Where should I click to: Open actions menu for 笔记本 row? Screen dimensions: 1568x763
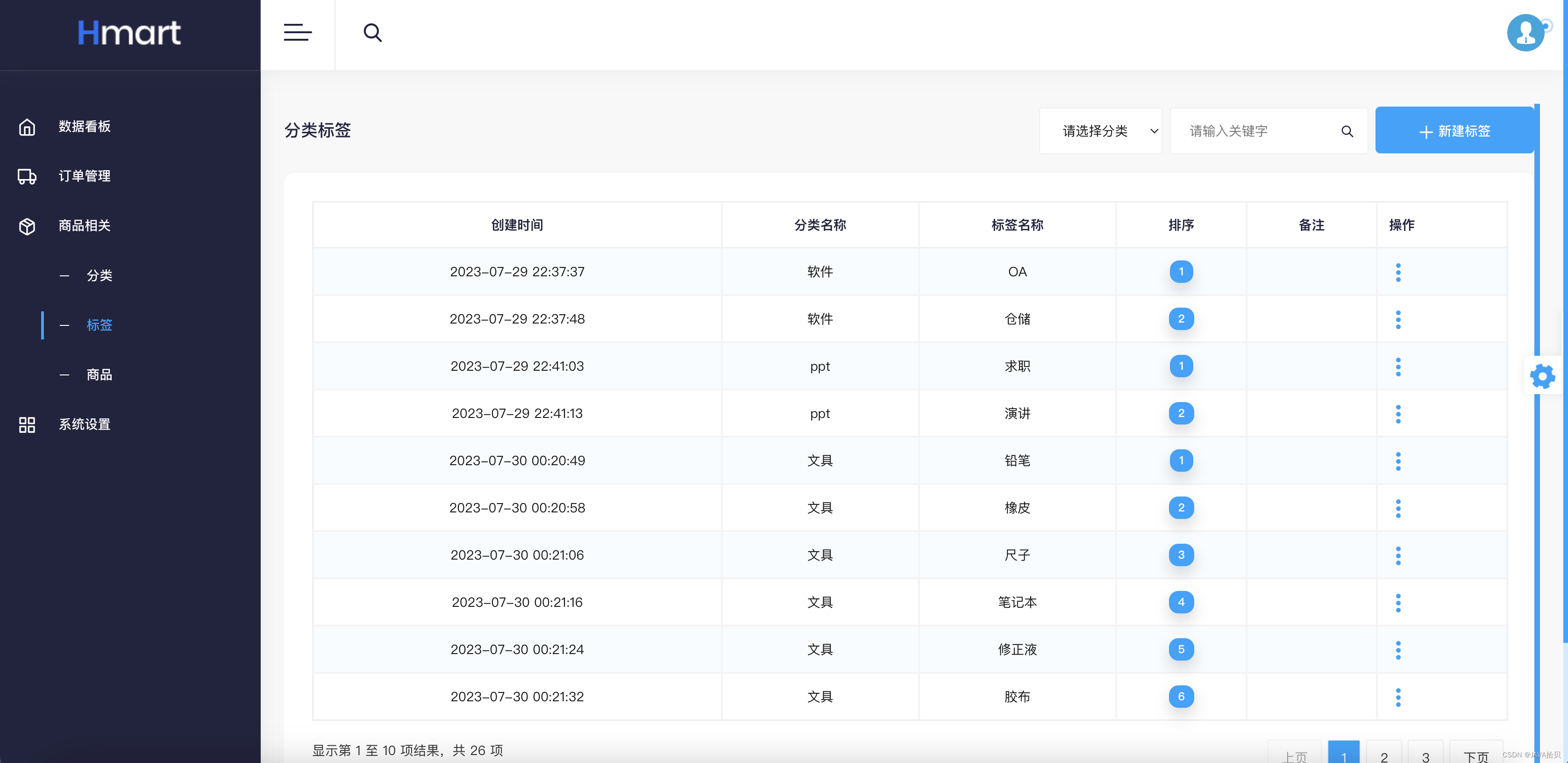(1398, 603)
